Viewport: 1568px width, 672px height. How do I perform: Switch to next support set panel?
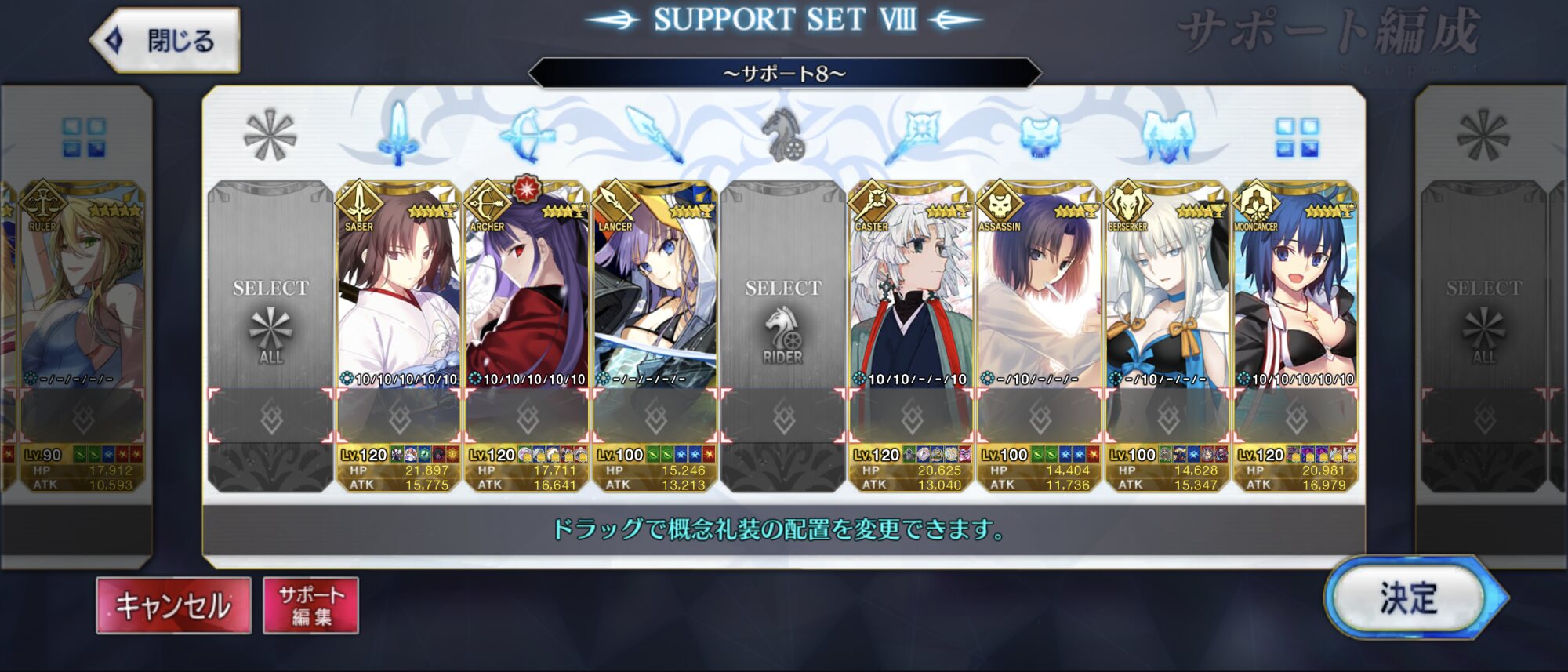point(1491,327)
